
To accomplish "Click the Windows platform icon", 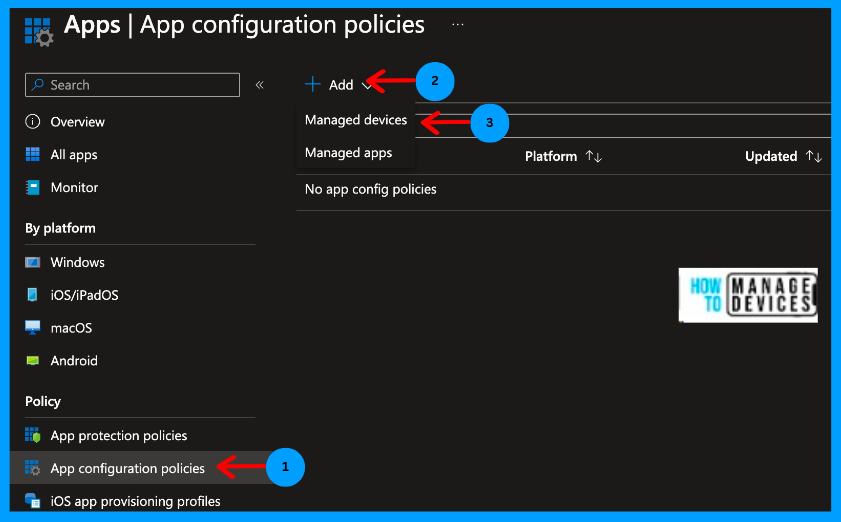I will [33, 262].
